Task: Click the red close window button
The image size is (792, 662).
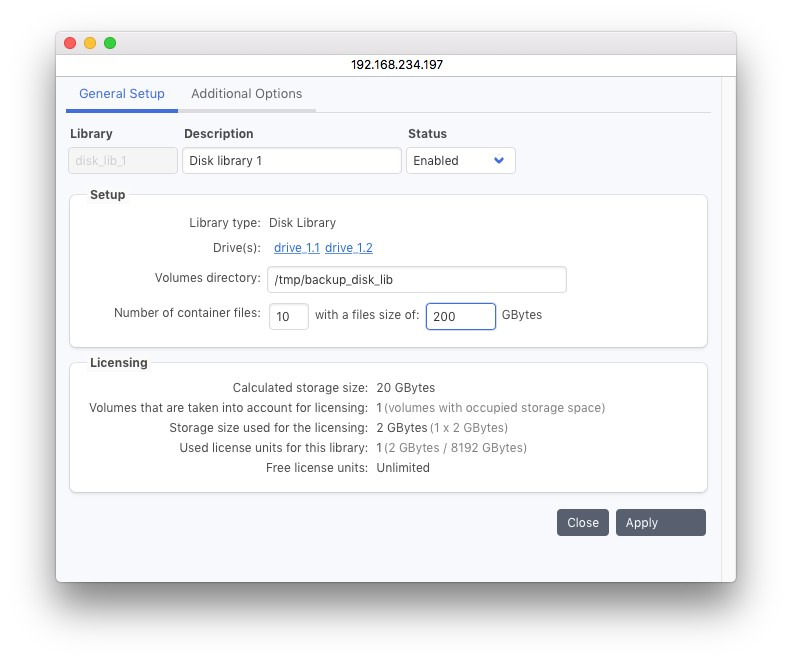Action: 70,43
